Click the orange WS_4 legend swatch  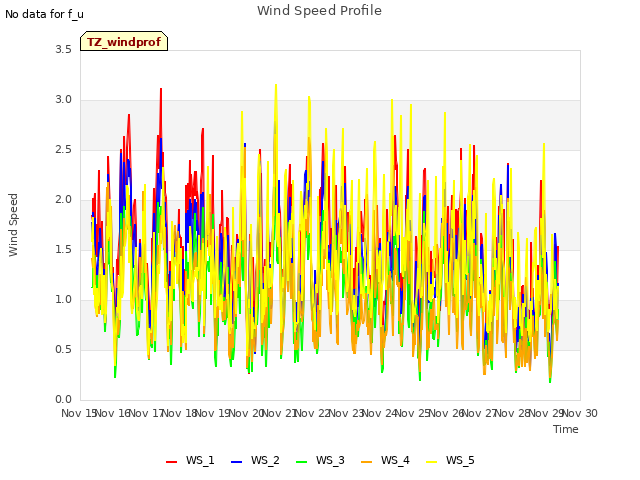coord(367,462)
